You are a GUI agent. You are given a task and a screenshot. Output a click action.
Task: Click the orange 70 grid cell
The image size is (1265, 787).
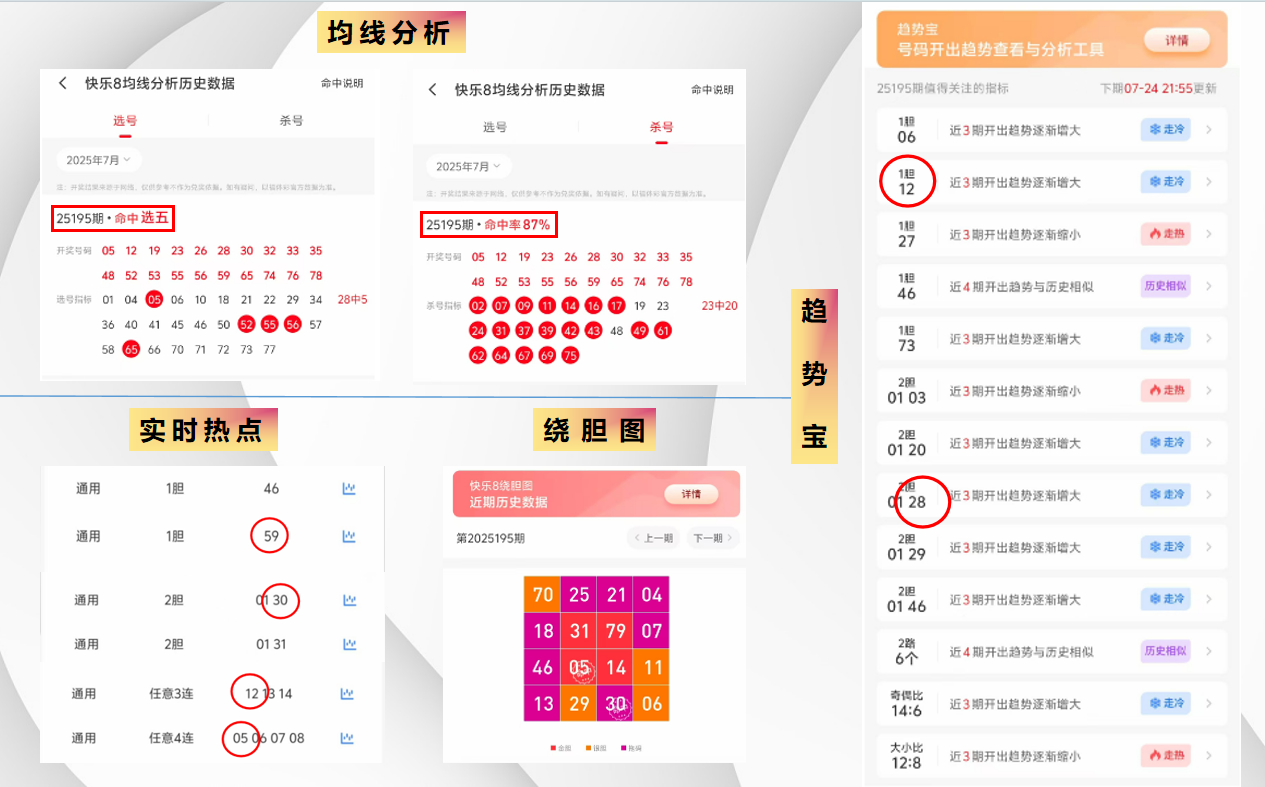(542, 595)
